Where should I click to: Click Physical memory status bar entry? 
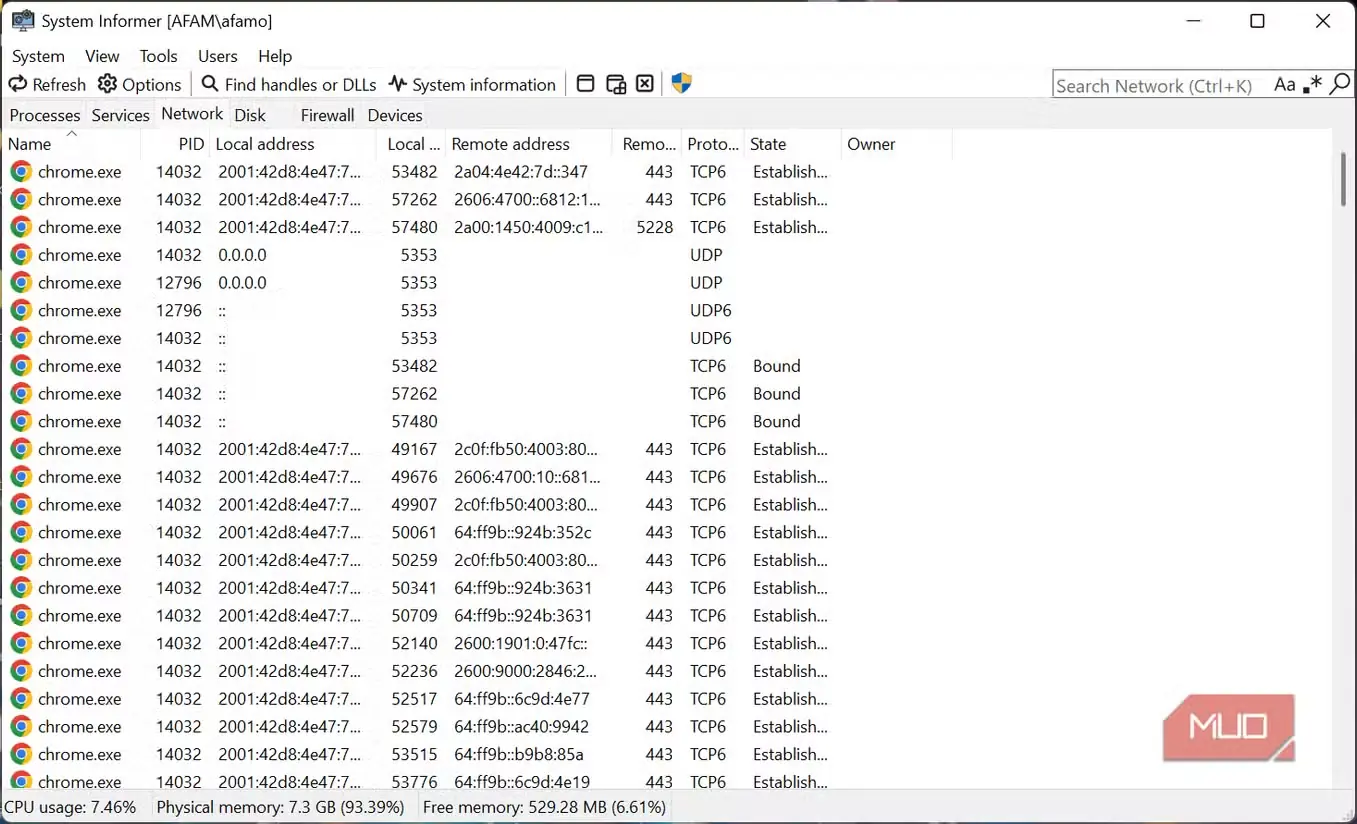click(281, 807)
